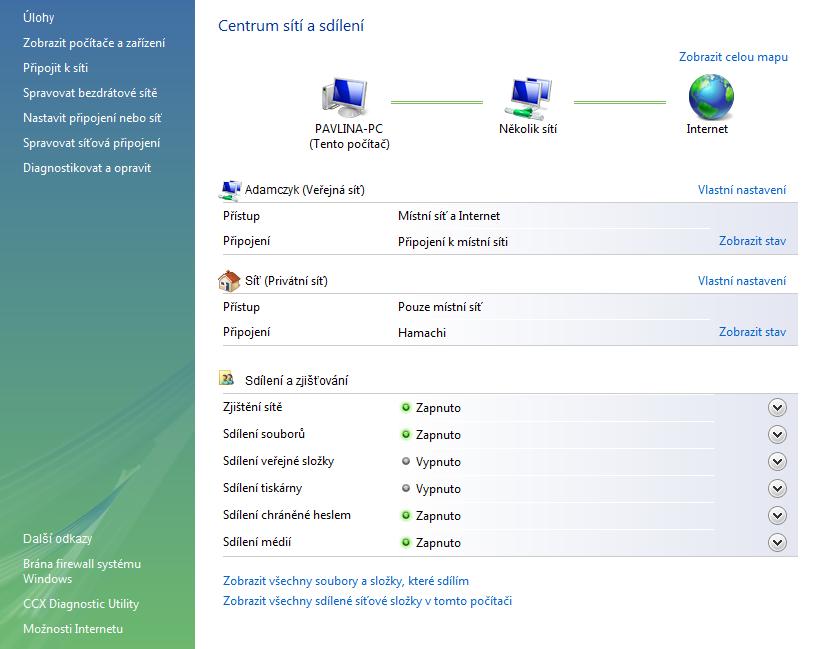825x649 pixels.
Task: Open Spravovat síťová připojení task
Action: [x=92, y=143]
